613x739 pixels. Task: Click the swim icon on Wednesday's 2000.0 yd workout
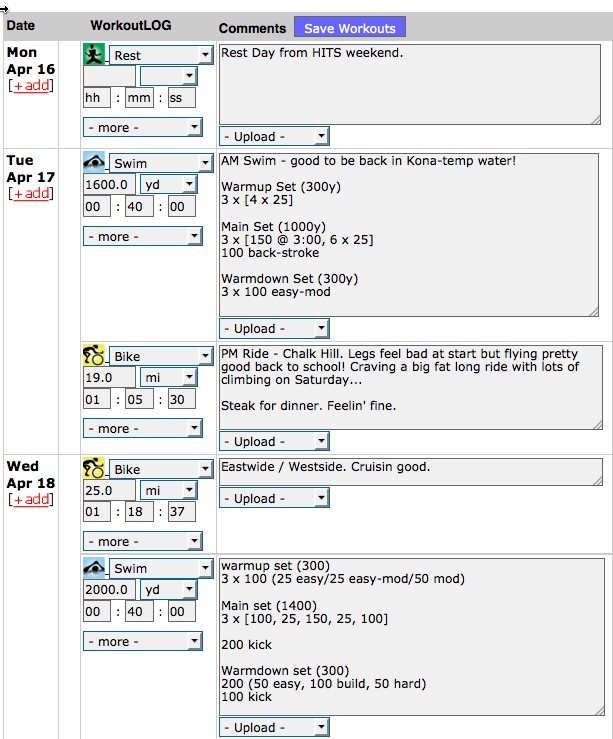pyautogui.click(x=94, y=567)
